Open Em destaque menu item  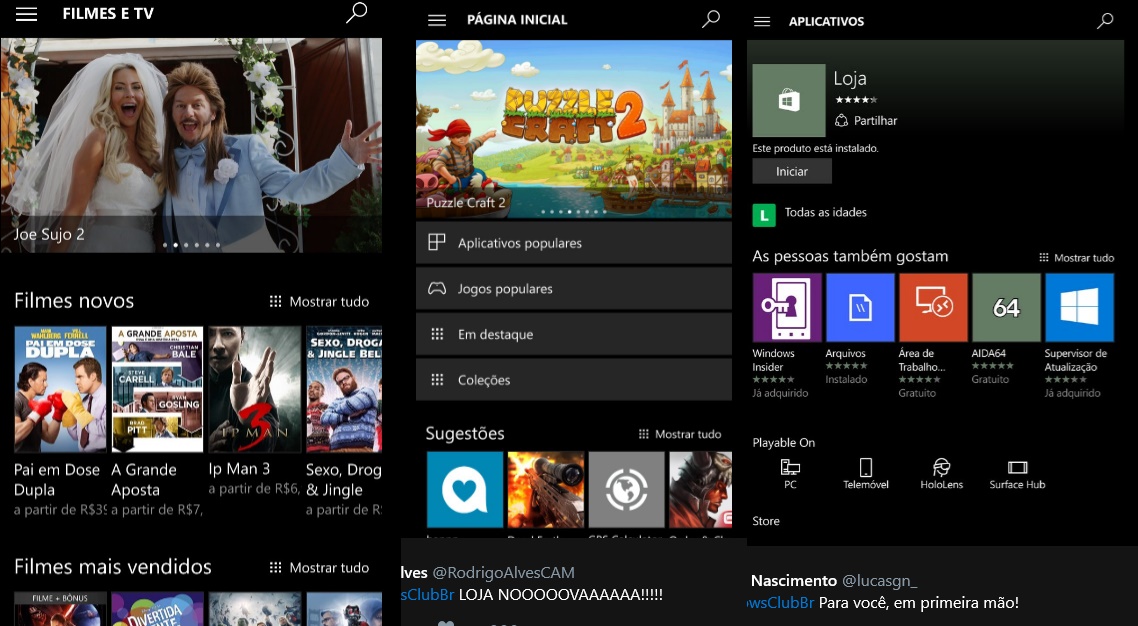pos(574,335)
